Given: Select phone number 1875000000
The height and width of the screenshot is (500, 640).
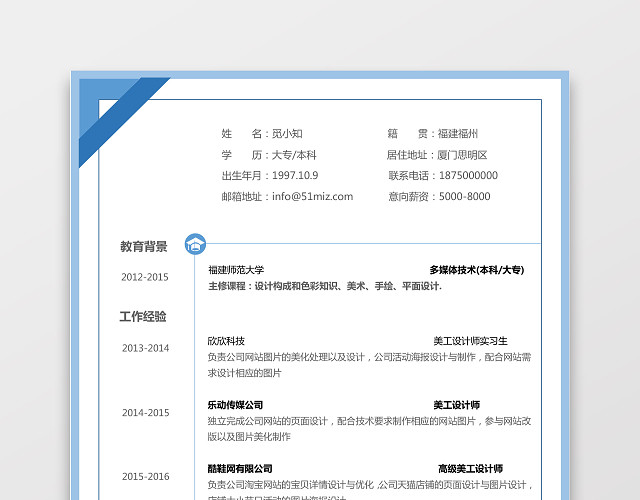Looking at the screenshot, I should pos(468,176).
